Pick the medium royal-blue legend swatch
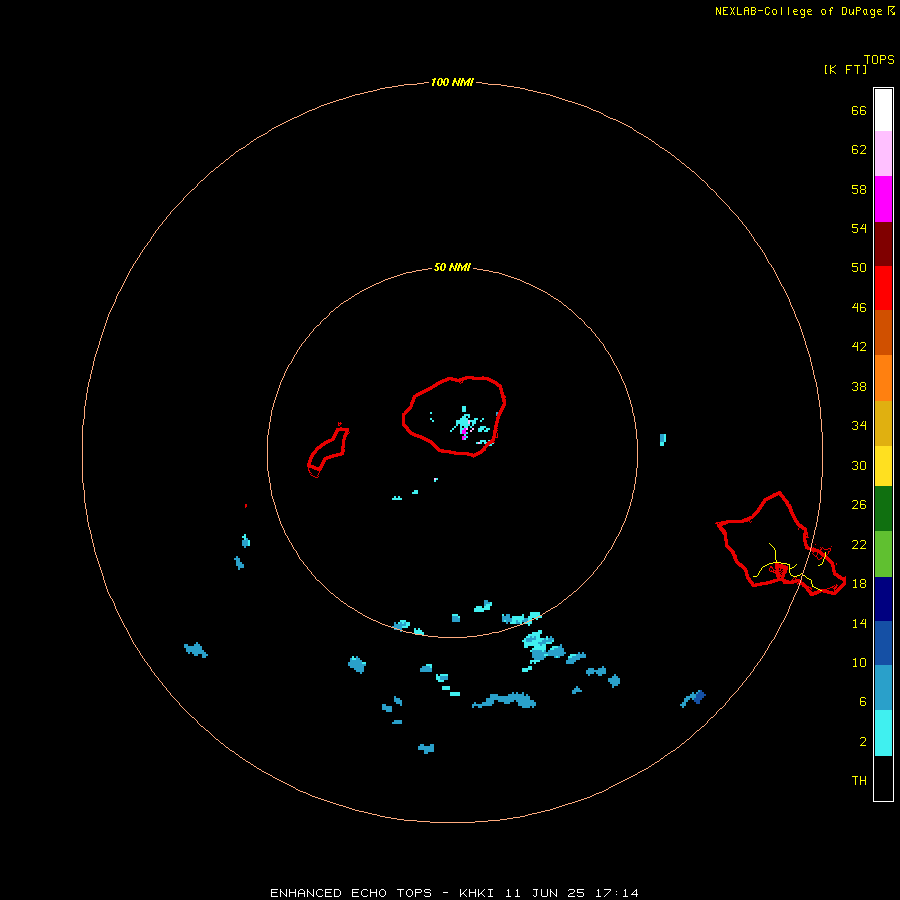900x900 pixels. (883, 643)
